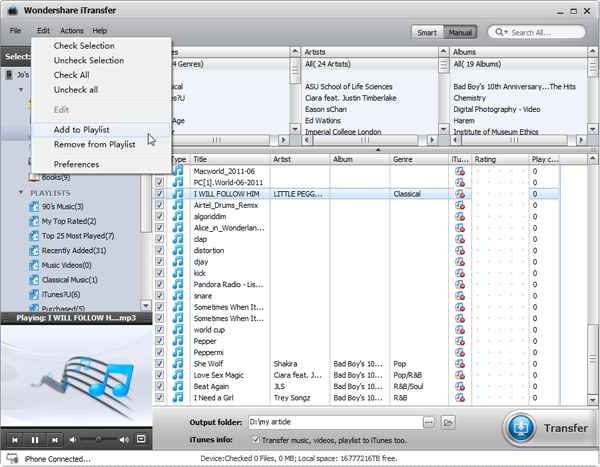Browse output folder with ellipsis button
This screenshot has width=600, height=467.
(x=429, y=423)
